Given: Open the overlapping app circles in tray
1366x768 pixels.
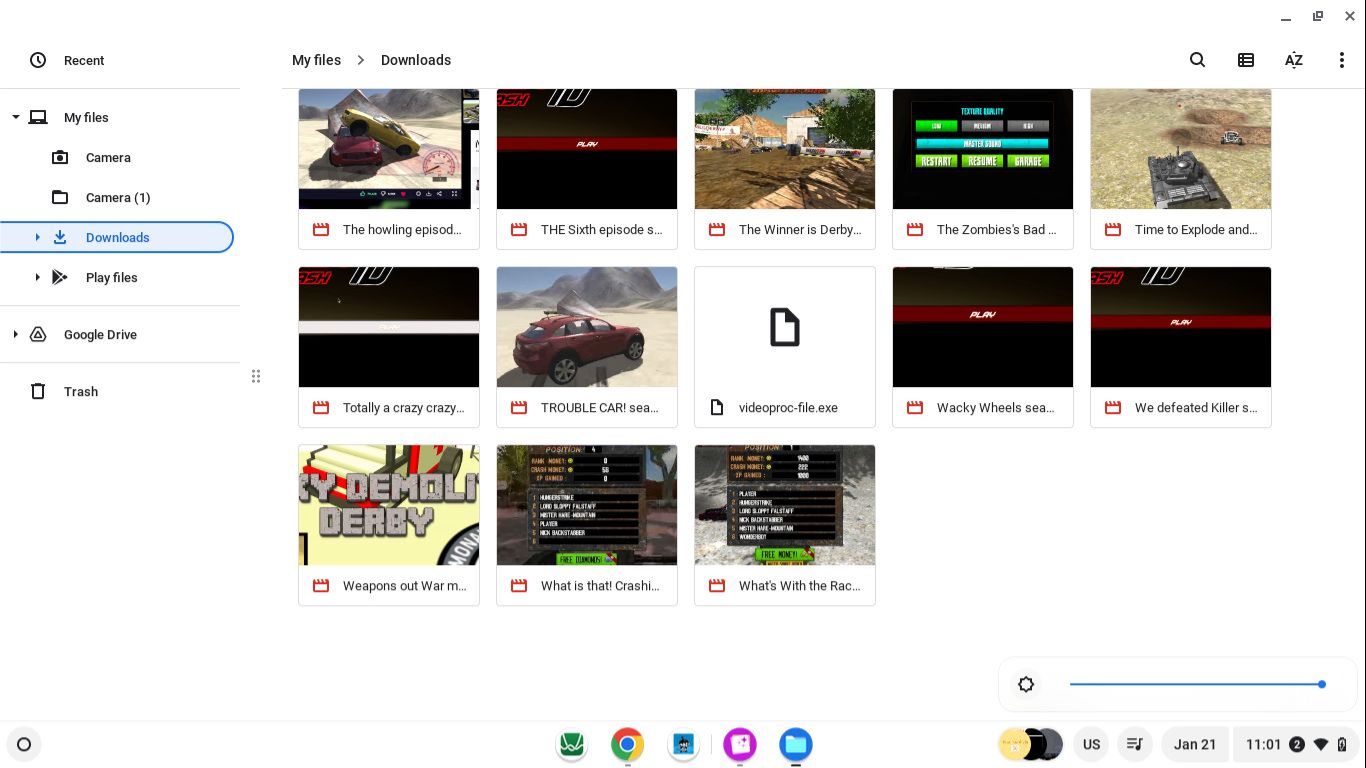Looking at the screenshot, I should (1031, 744).
